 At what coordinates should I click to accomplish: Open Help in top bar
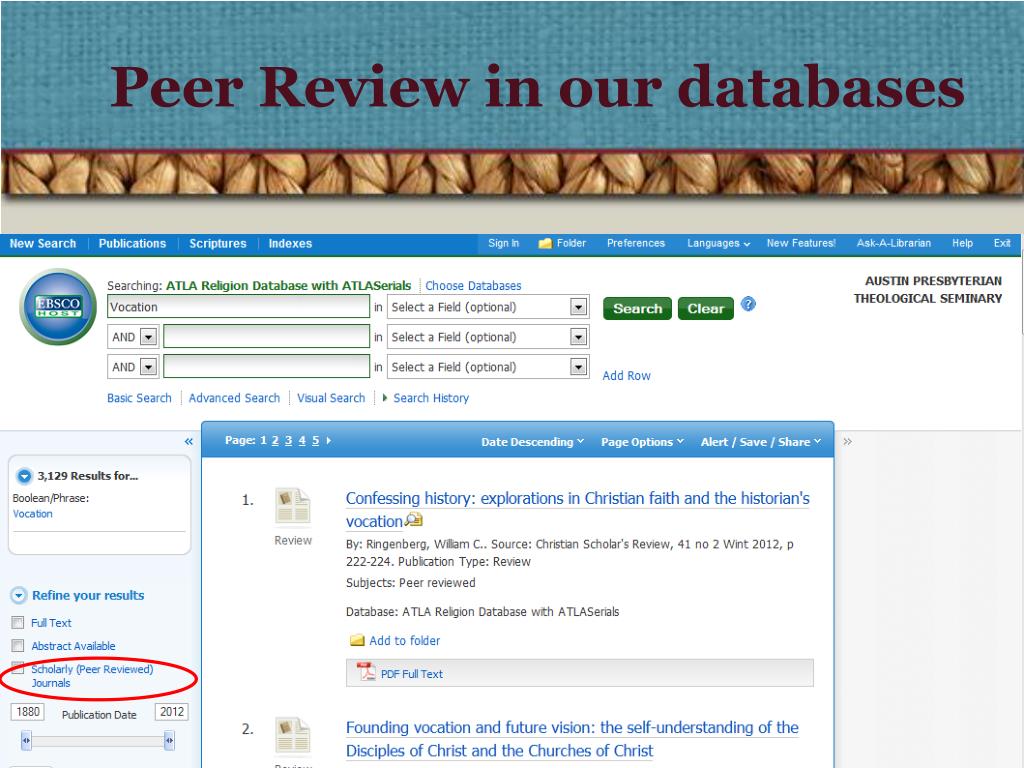(962, 243)
